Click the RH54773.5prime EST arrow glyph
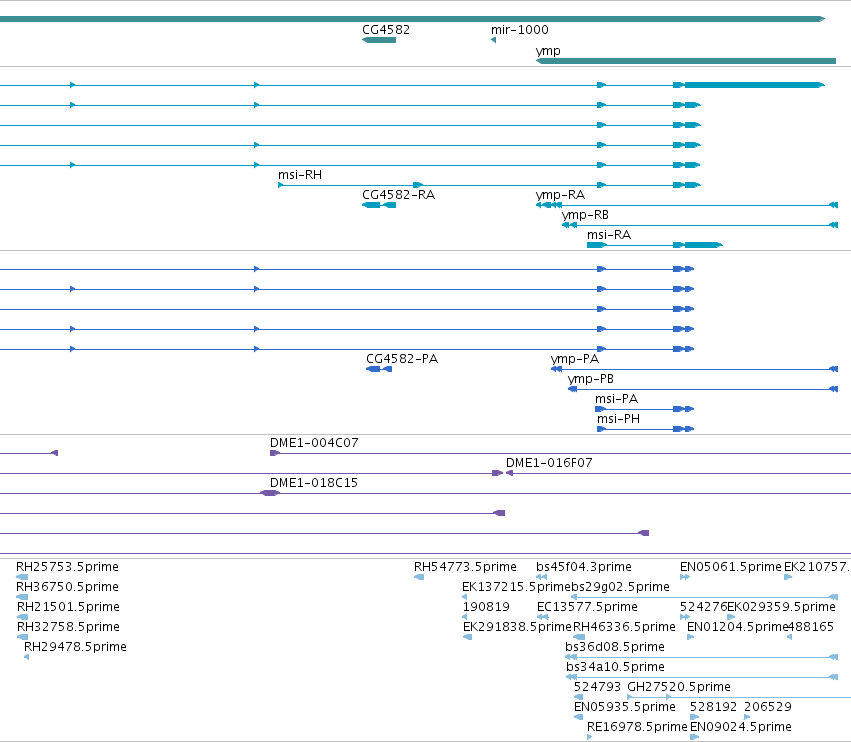This screenshot has width=851, height=742. (x=419, y=578)
